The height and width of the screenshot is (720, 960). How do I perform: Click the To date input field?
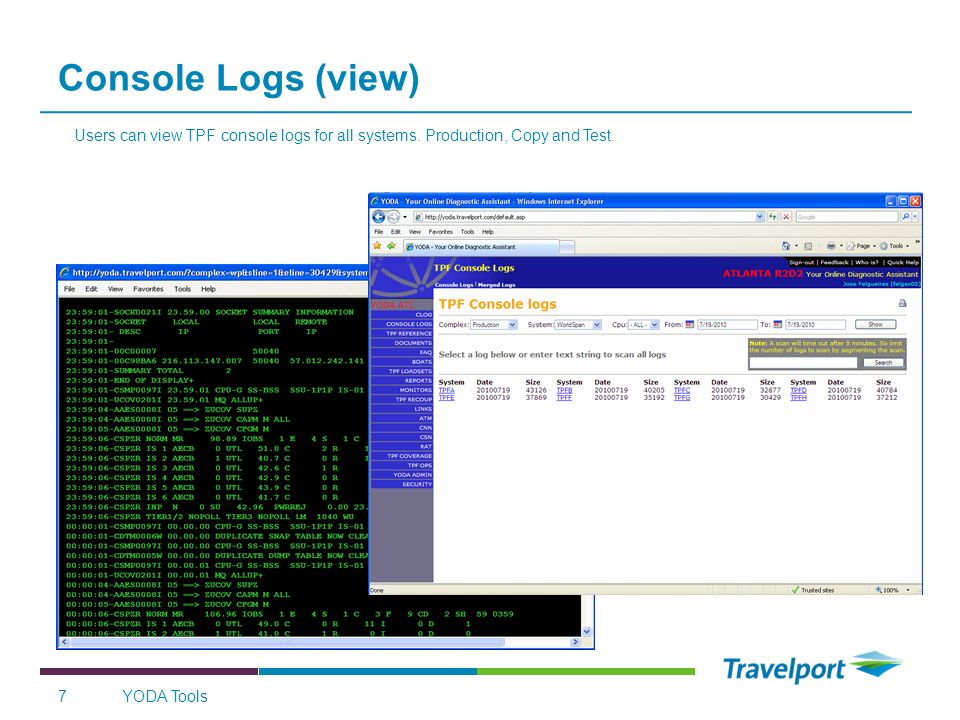[x=815, y=324]
